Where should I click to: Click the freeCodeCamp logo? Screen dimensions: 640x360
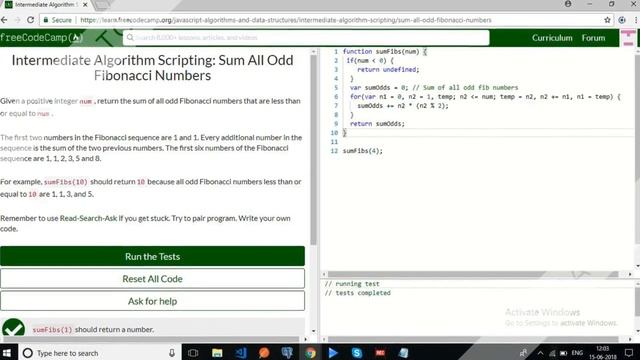42,38
